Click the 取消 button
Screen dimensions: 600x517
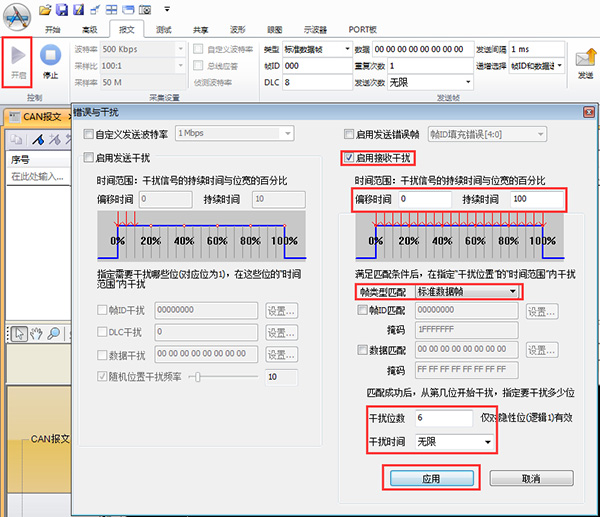[x=530, y=479]
